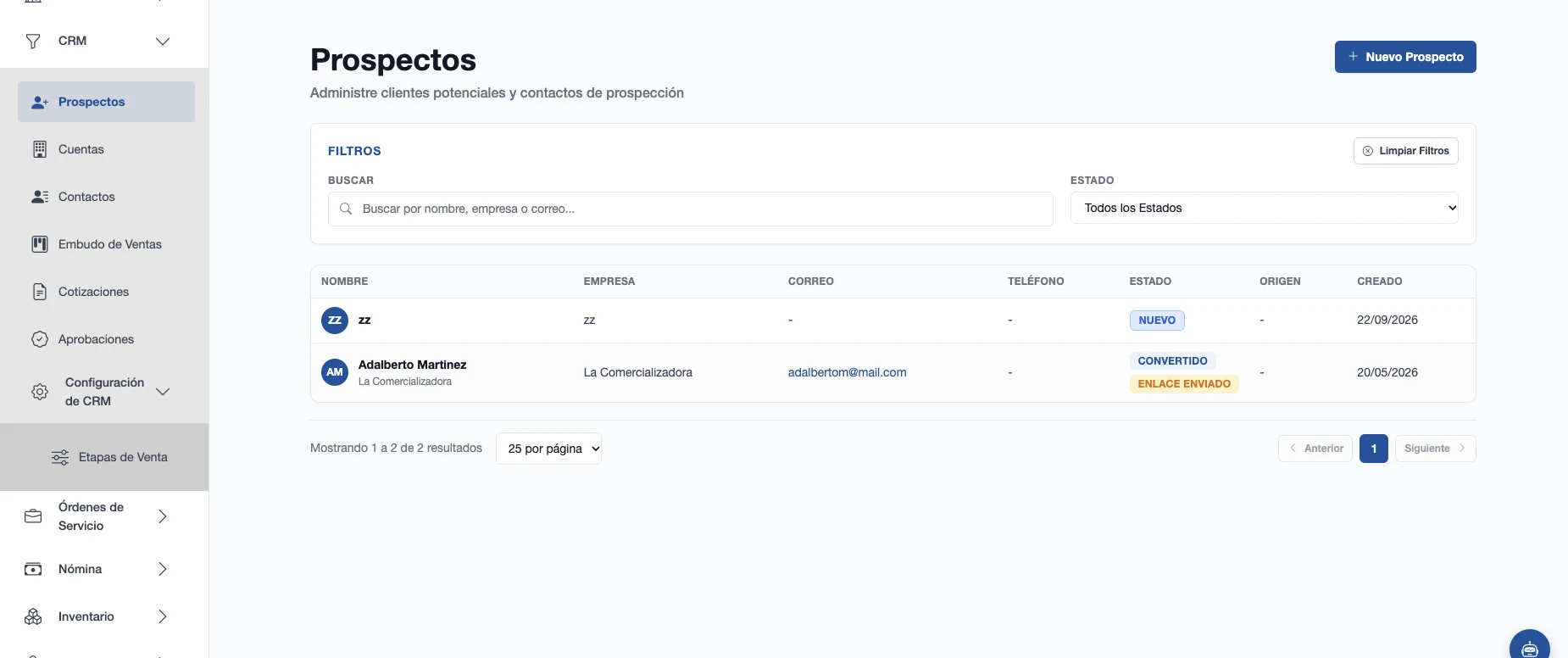Click the Inventario boxes icon
Screen dimensions: 1568x658
click(x=33, y=616)
